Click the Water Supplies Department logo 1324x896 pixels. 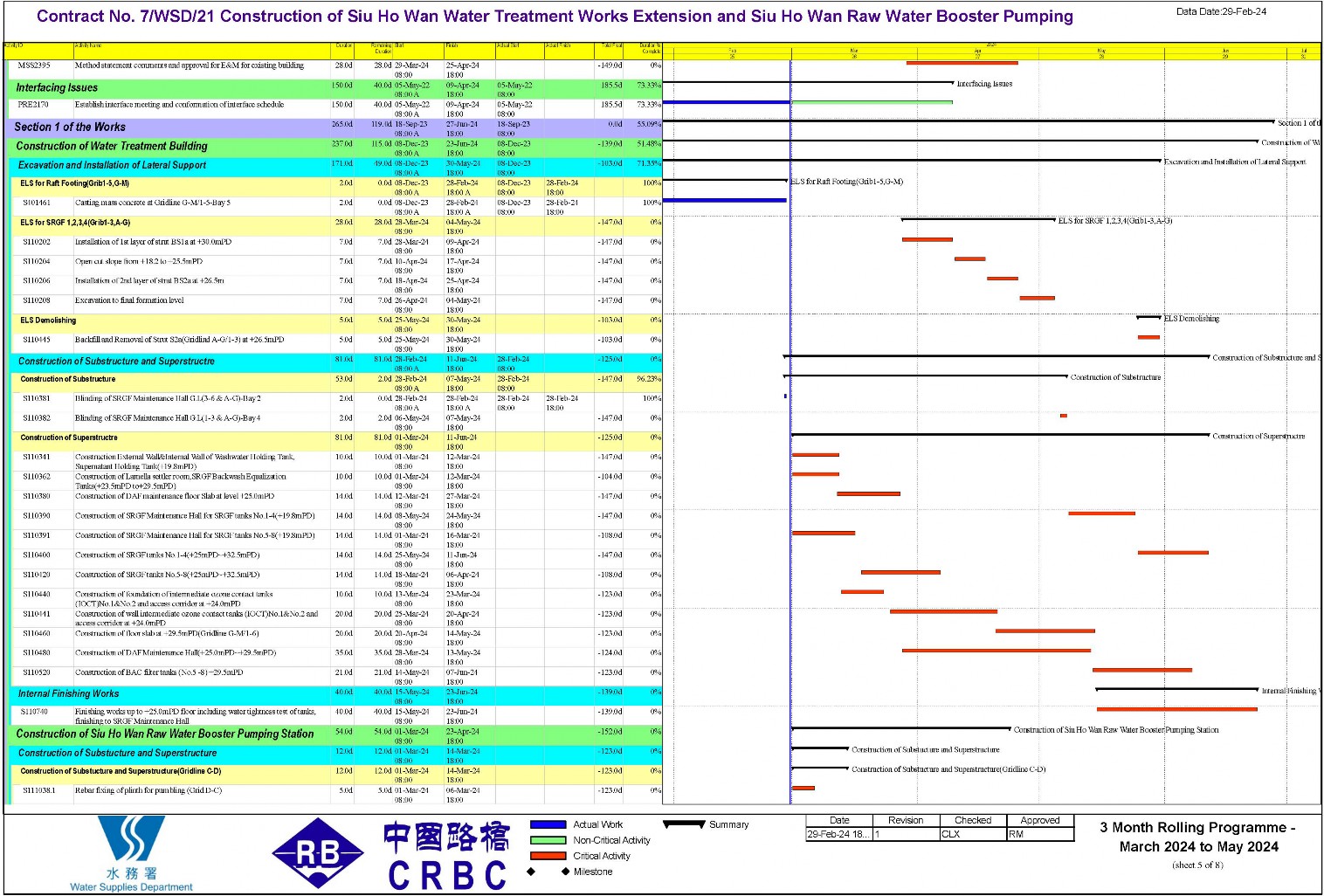[131, 853]
